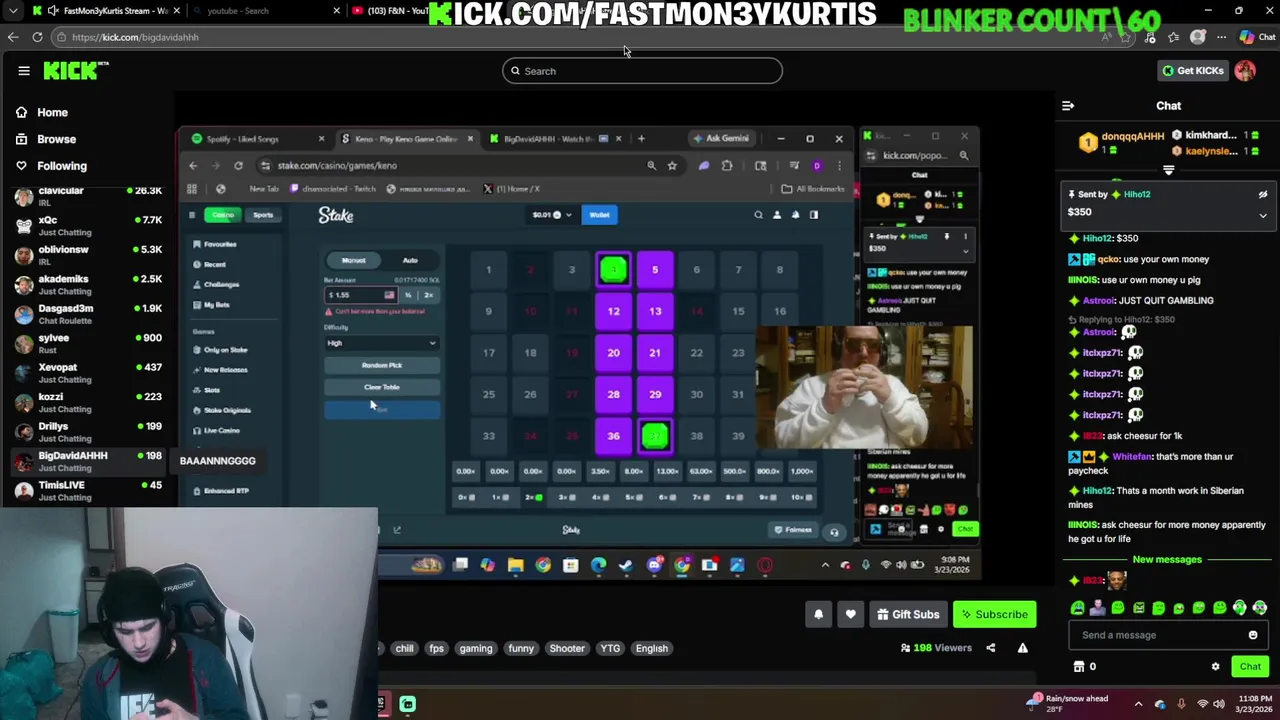Open Windows volume control

[1221, 704]
